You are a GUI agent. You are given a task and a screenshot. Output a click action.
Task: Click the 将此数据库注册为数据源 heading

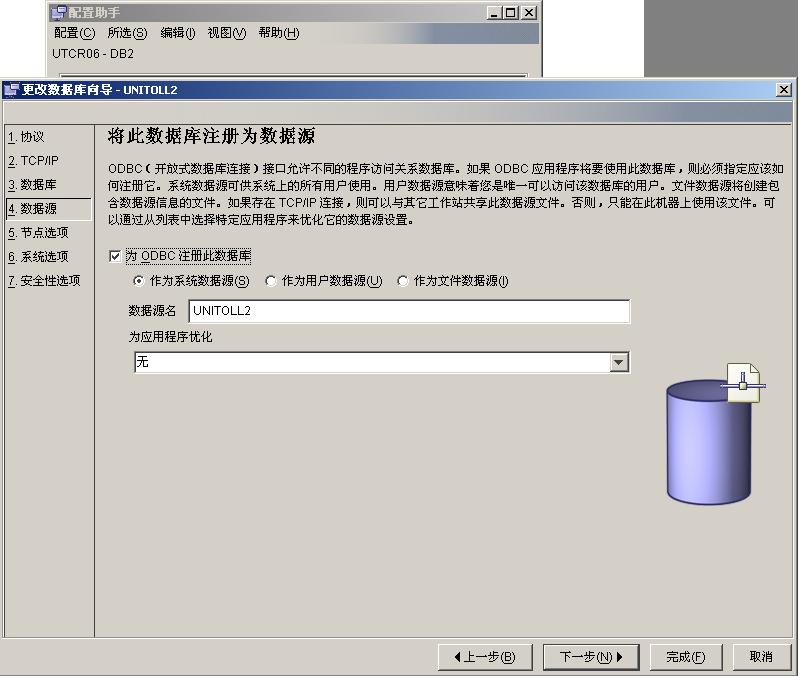211,136
